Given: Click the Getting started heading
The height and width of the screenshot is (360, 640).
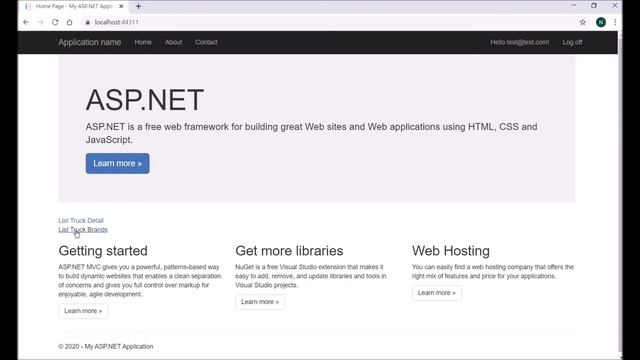Looking at the screenshot, I should pos(103,251).
